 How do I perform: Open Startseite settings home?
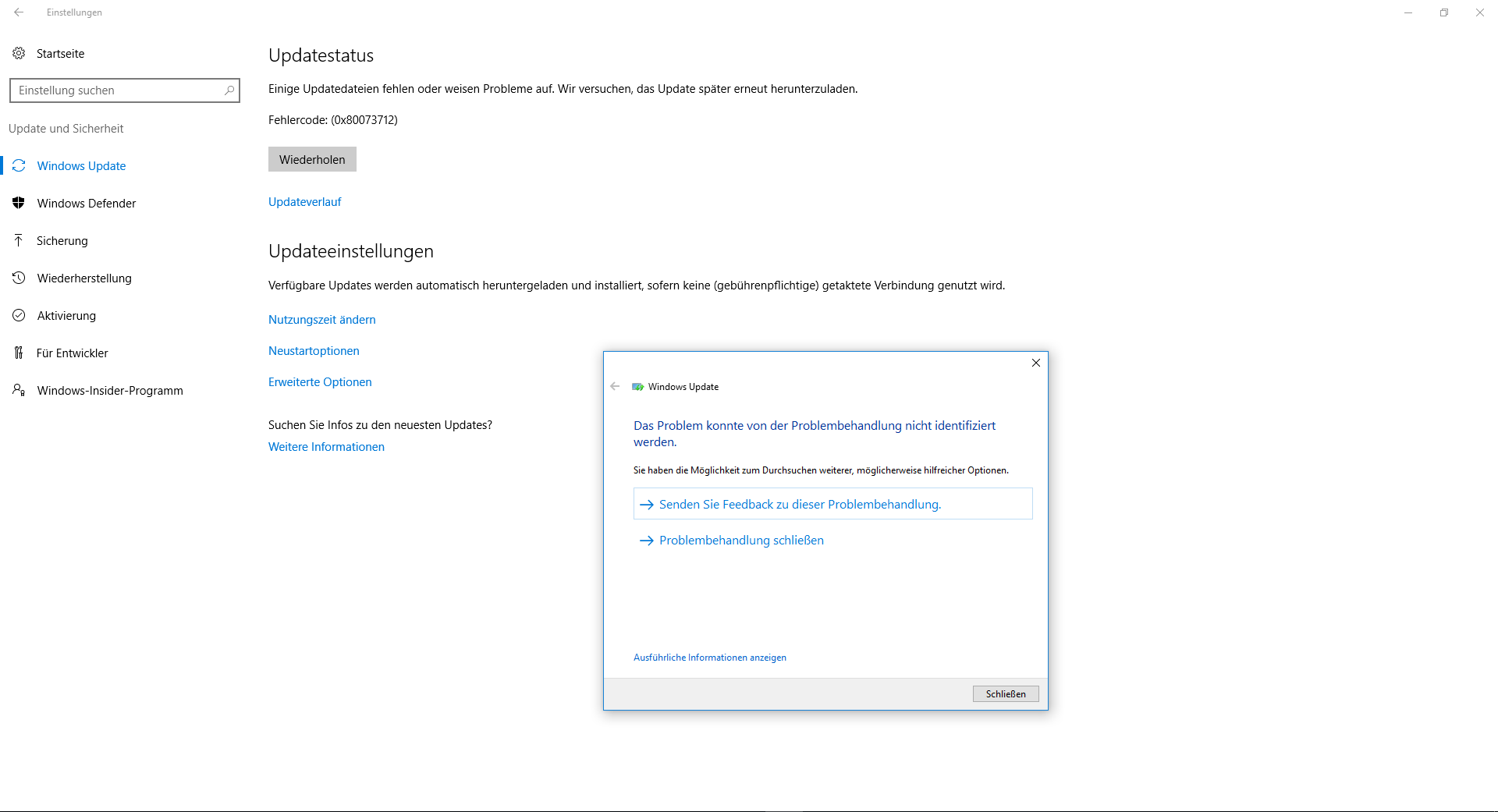click(x=61, y=53)
